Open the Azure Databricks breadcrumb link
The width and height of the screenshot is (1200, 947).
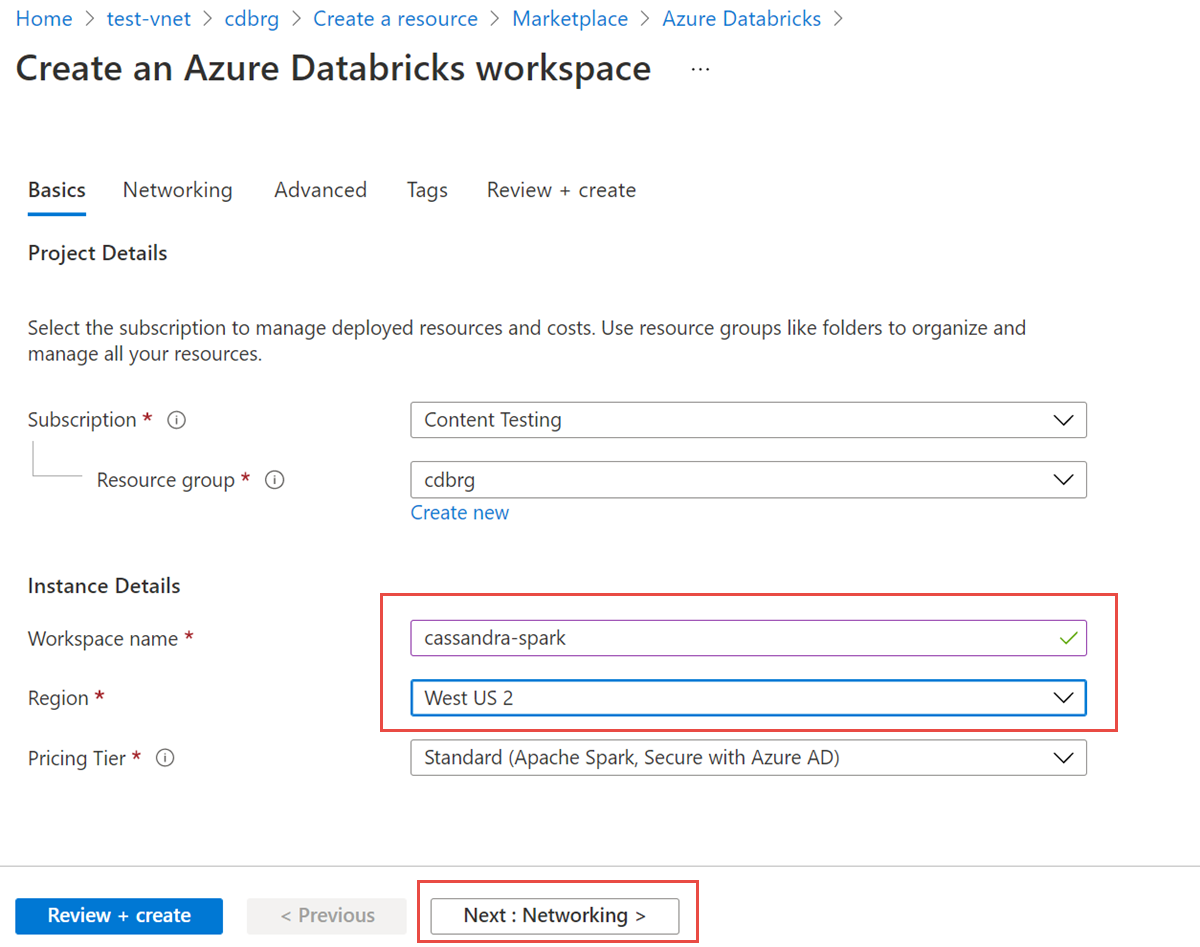[741, 18]
